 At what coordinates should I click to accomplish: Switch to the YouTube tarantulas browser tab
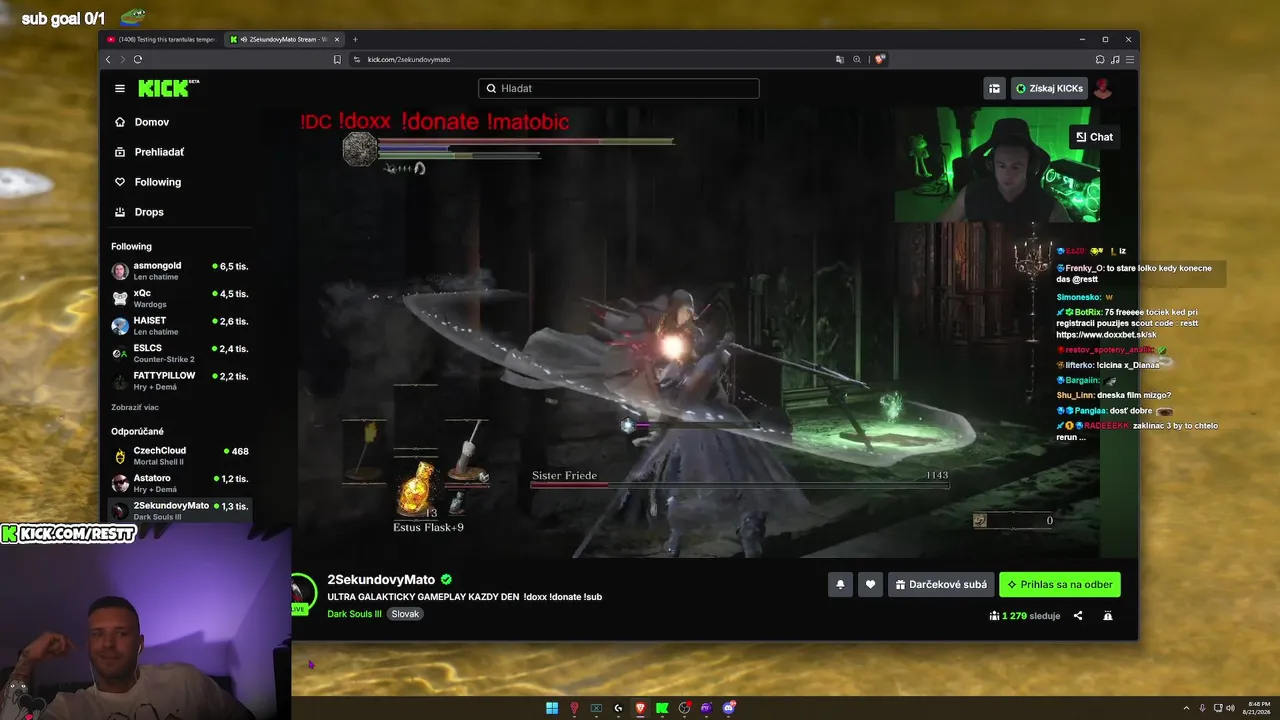point(160,40)
